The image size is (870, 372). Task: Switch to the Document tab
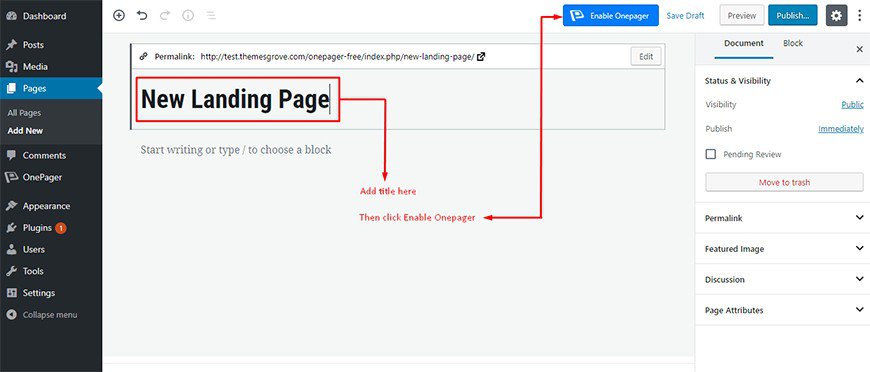pyautogui.click(x=743, y=43)
